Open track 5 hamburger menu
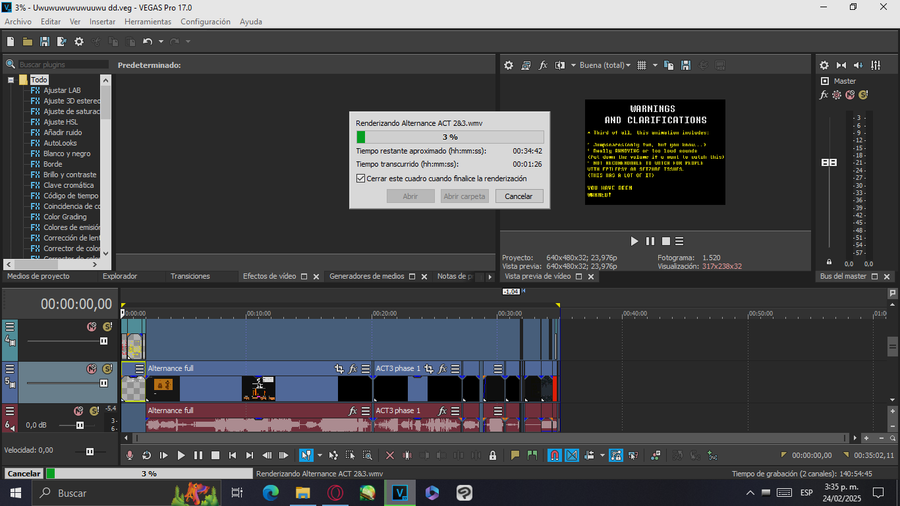900x506 pixels. (x=10, y=369)
